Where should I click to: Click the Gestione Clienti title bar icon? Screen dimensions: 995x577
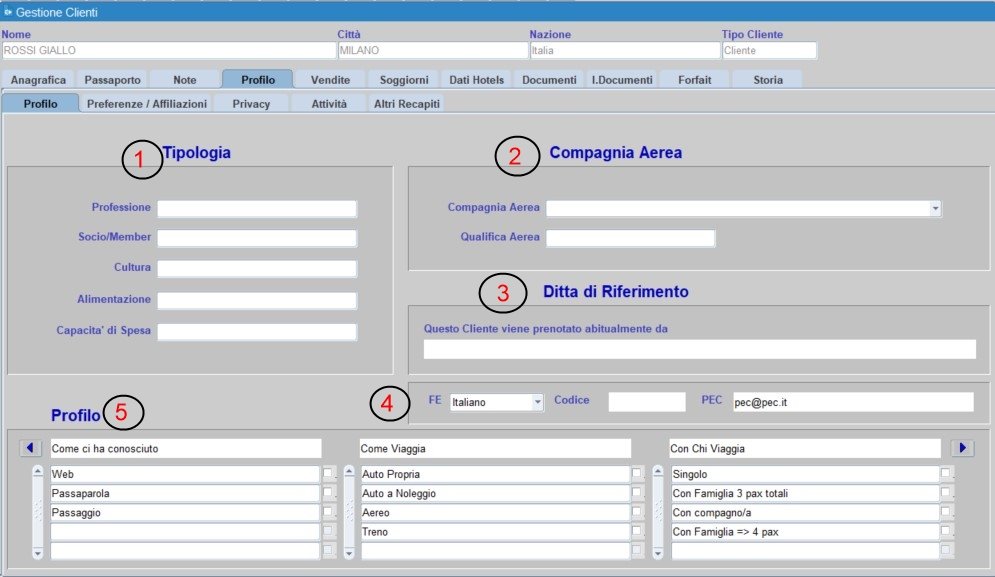pyautogui.click(x=10, y=12)
